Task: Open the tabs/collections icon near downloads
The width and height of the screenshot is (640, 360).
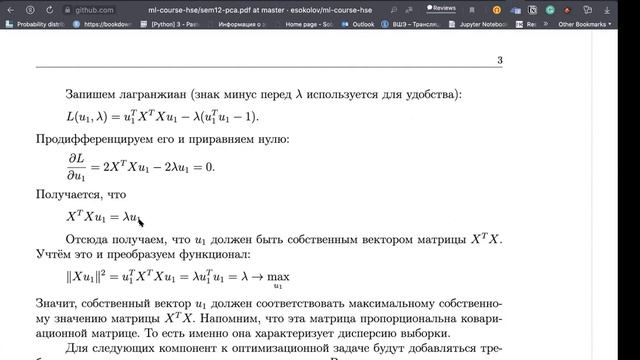Action: coord(587,10)
